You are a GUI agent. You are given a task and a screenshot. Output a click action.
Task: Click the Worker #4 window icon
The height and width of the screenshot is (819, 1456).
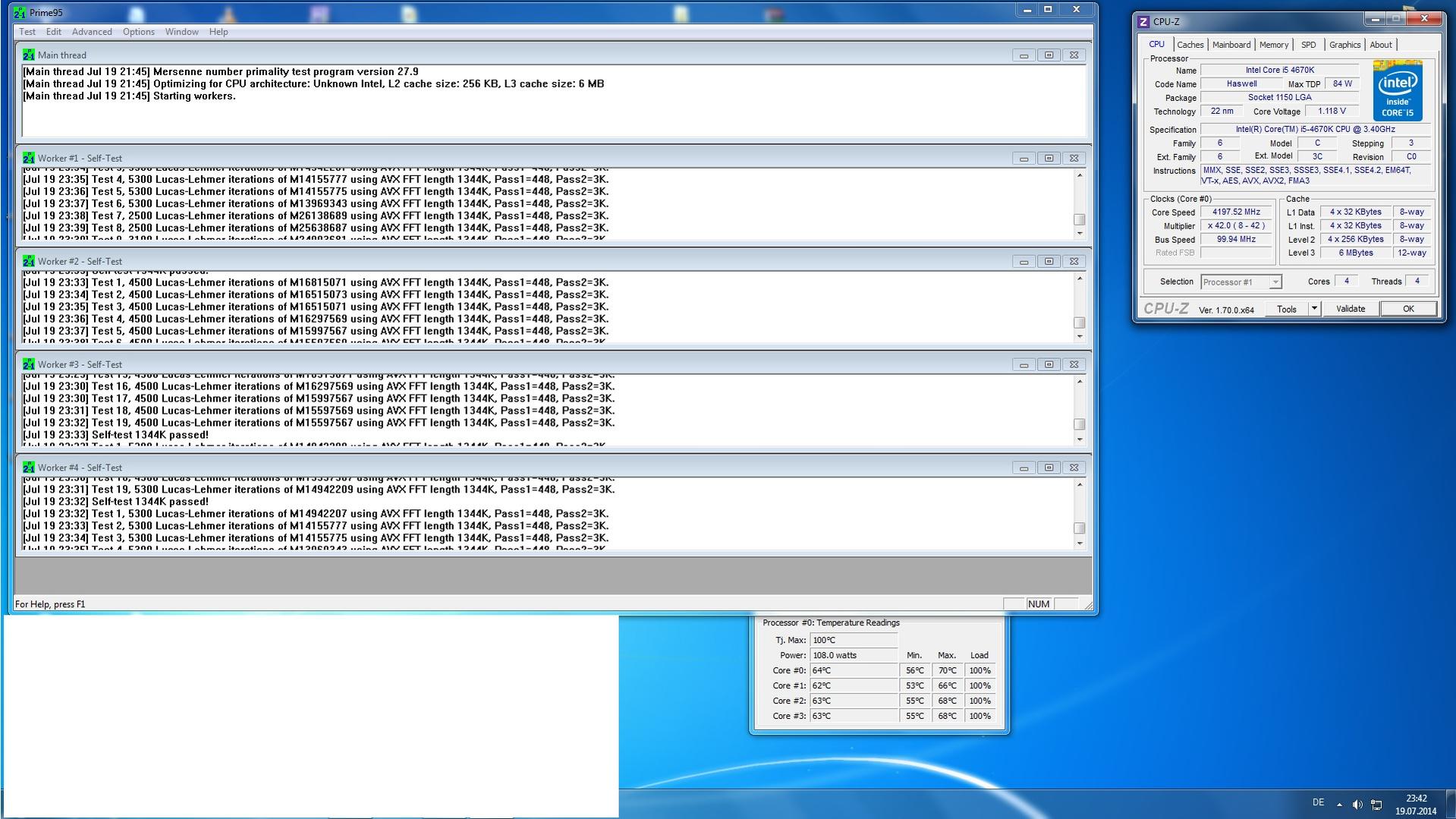29,468
